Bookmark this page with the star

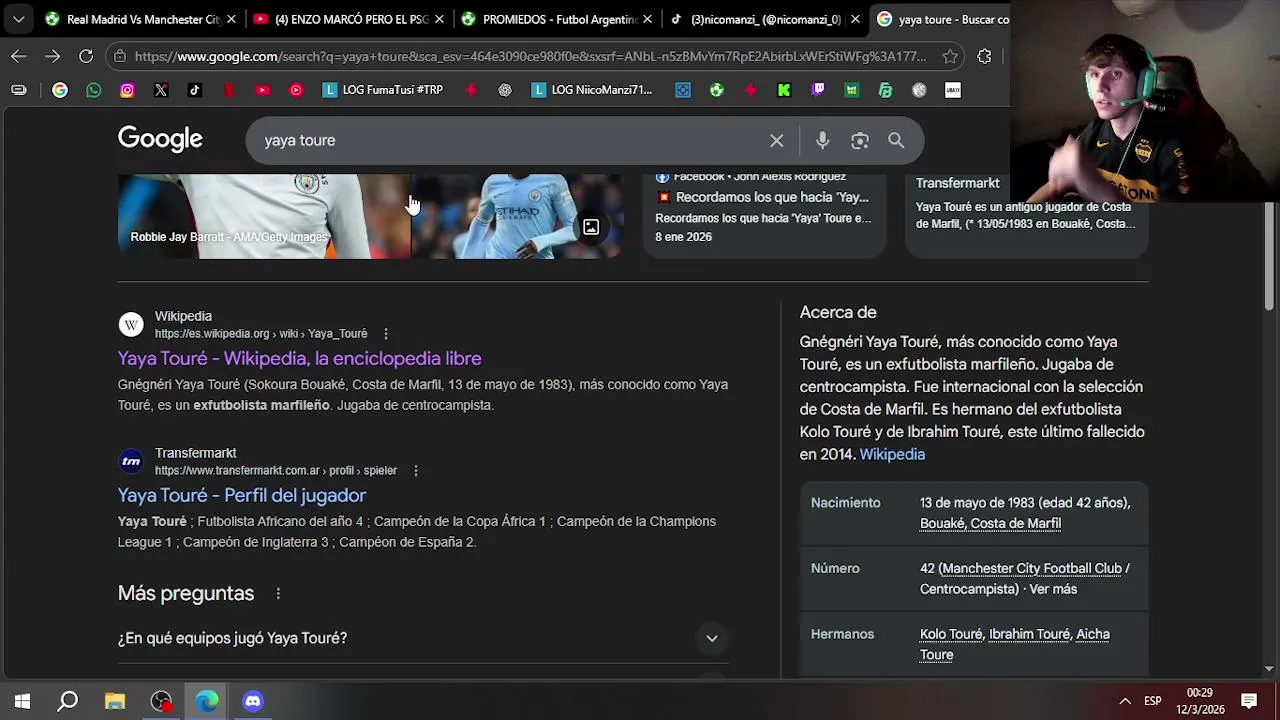(950, 56)
